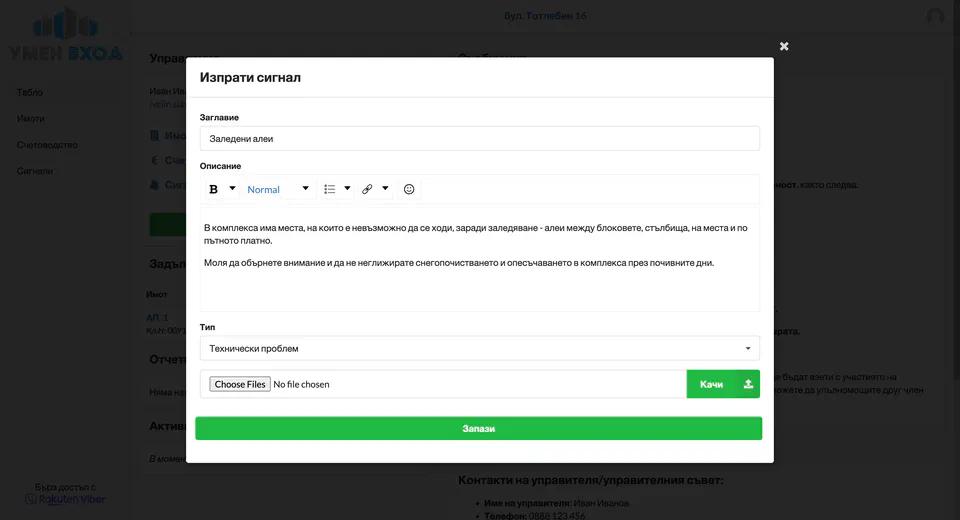Image resolution: width=960 pixels, height=520 pixels.
Task: Open the user avatar in the top-right corner
Action: tap(935, 16)
